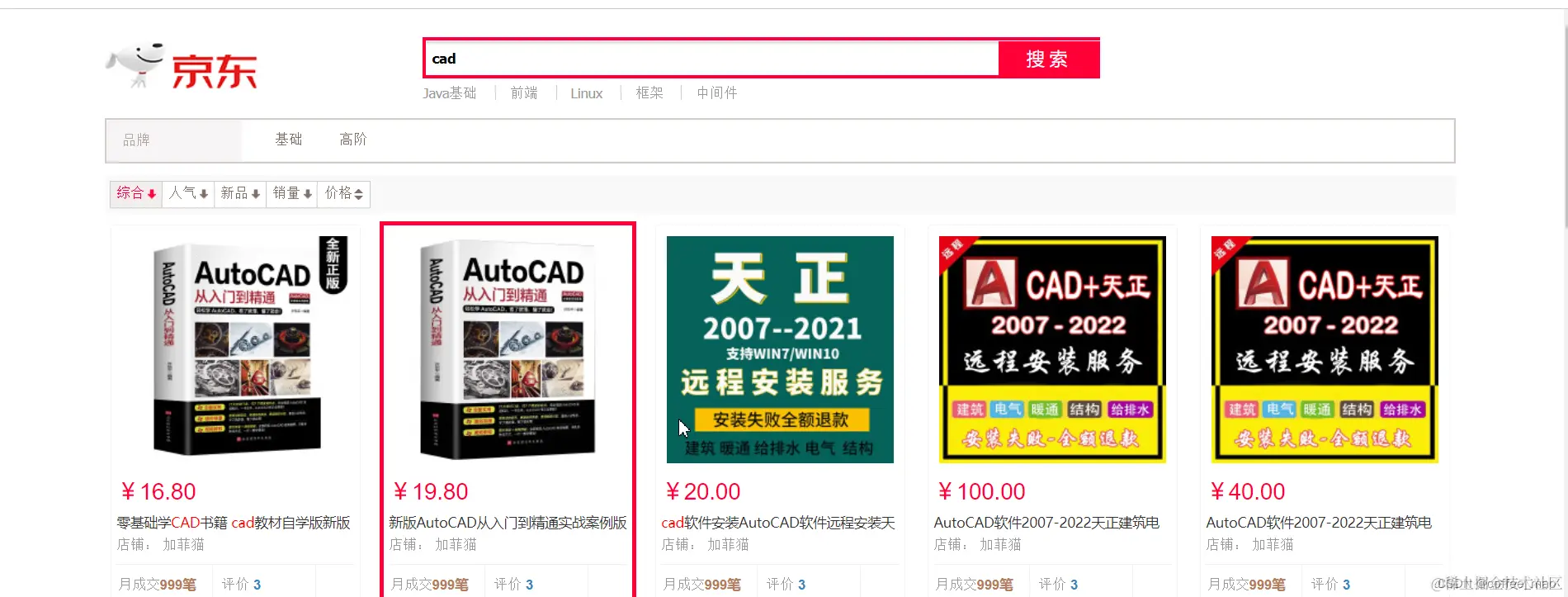Open the green 天正 2007--2021 product image
The width and height of the screenshot is (1568, 597).
780,349
